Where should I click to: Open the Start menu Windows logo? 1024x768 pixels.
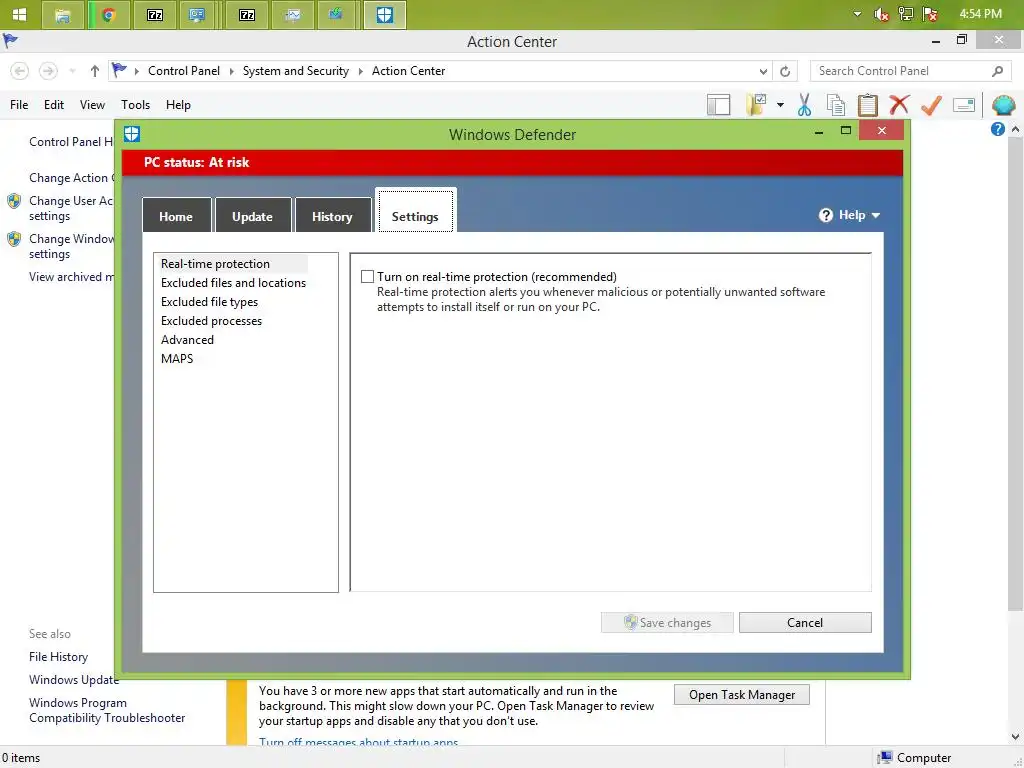[20, 14]
